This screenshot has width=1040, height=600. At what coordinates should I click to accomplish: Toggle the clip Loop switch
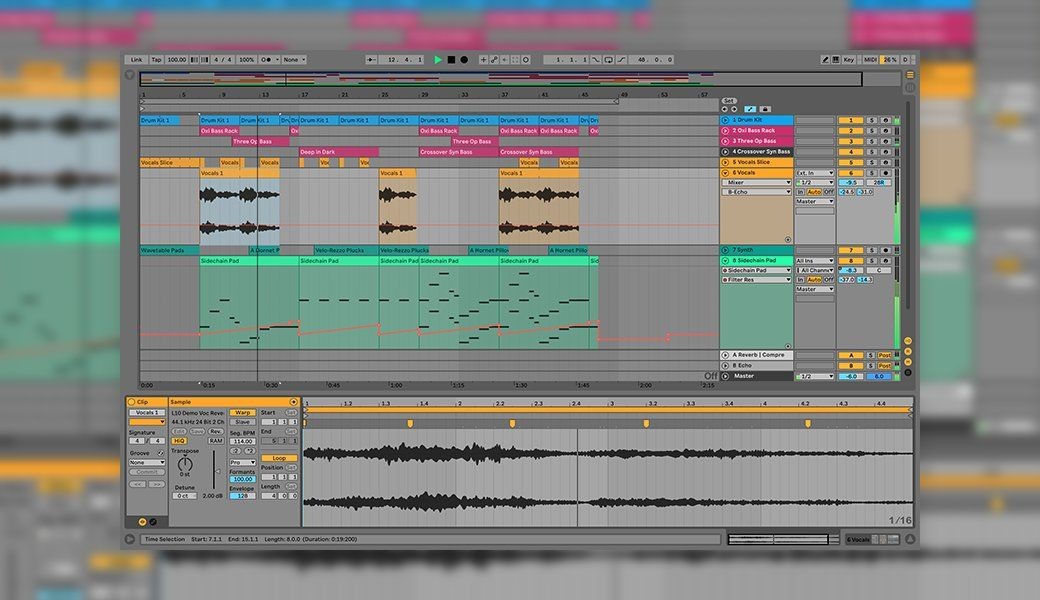(279, 458)
